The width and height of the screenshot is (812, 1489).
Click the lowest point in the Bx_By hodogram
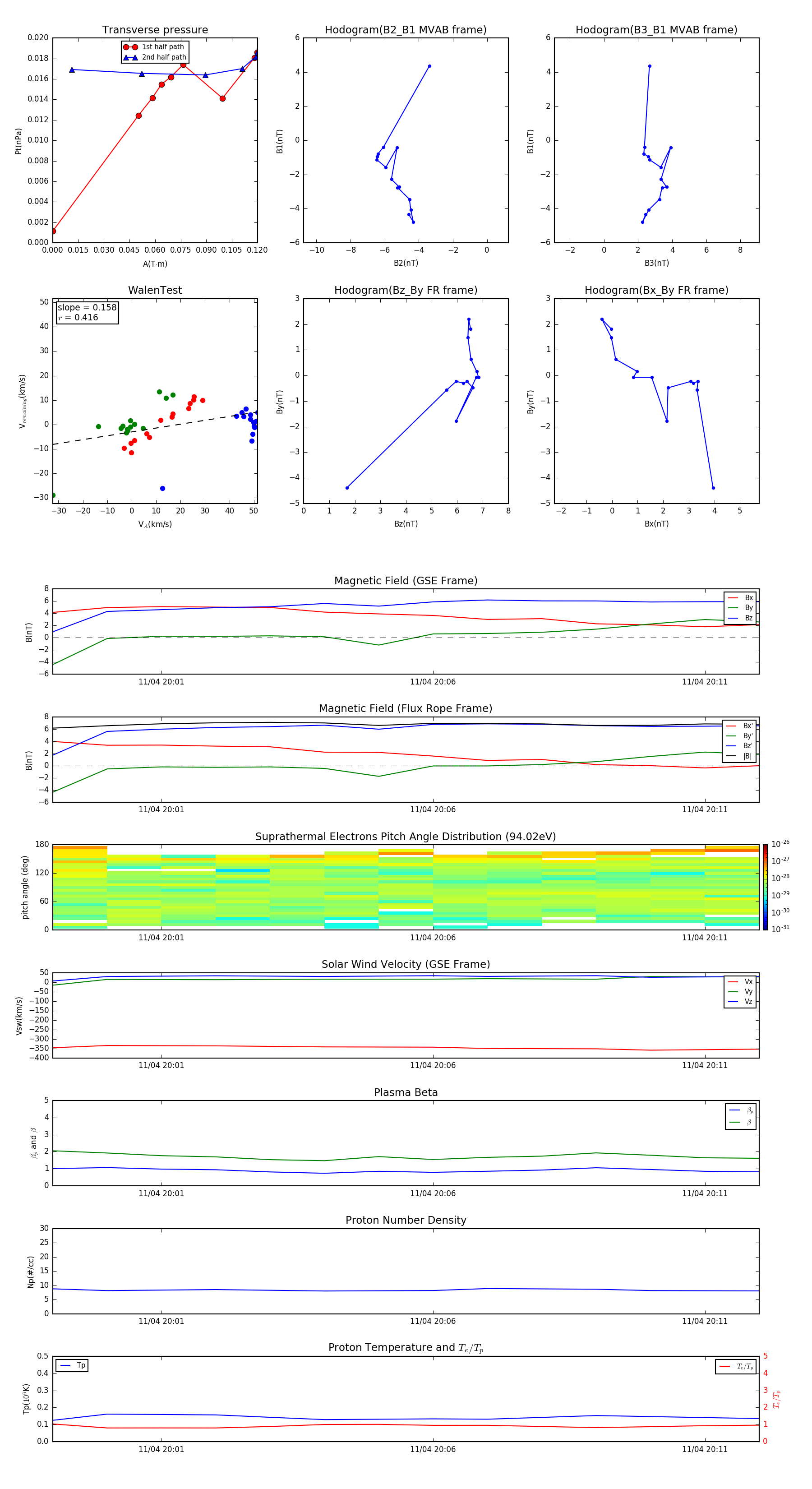click(x=713, y=488)
